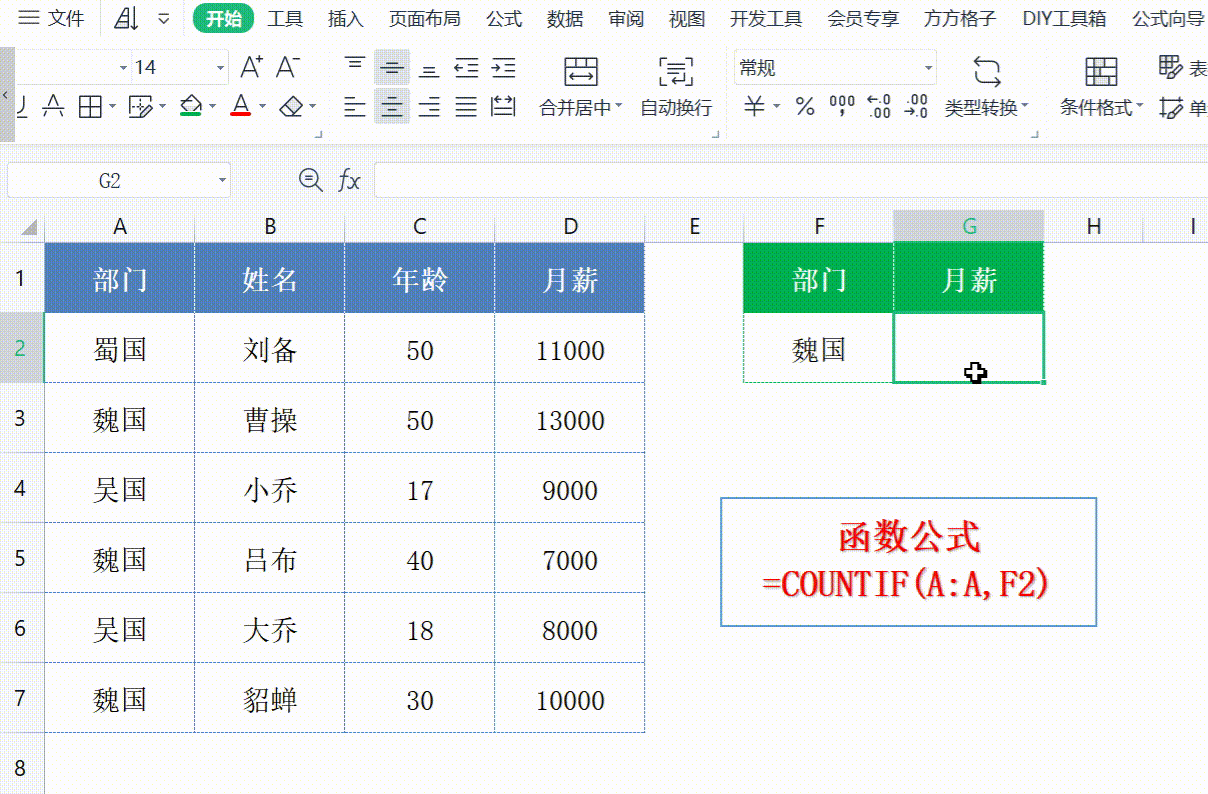1208x794 pixels.
Task: Click the distributed alignment icon
Action: 503,106
